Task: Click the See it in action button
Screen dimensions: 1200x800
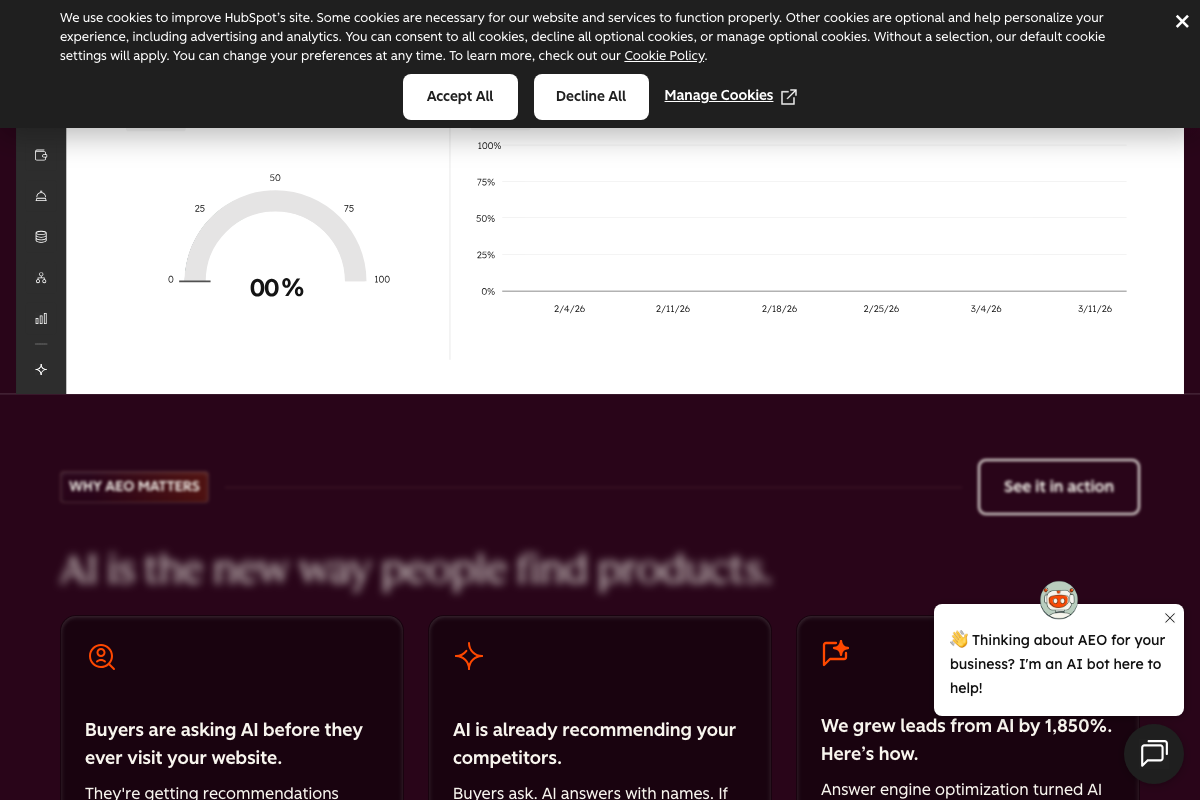Action: 1058,487
